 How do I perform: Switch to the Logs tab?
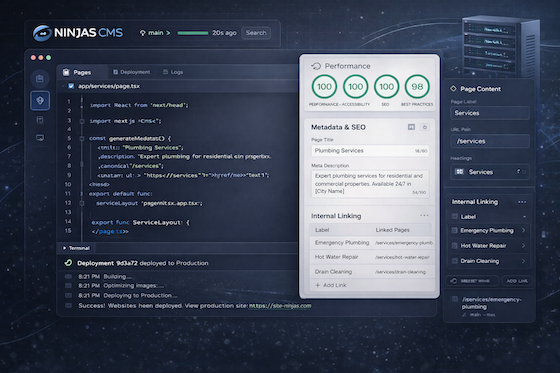173,72
